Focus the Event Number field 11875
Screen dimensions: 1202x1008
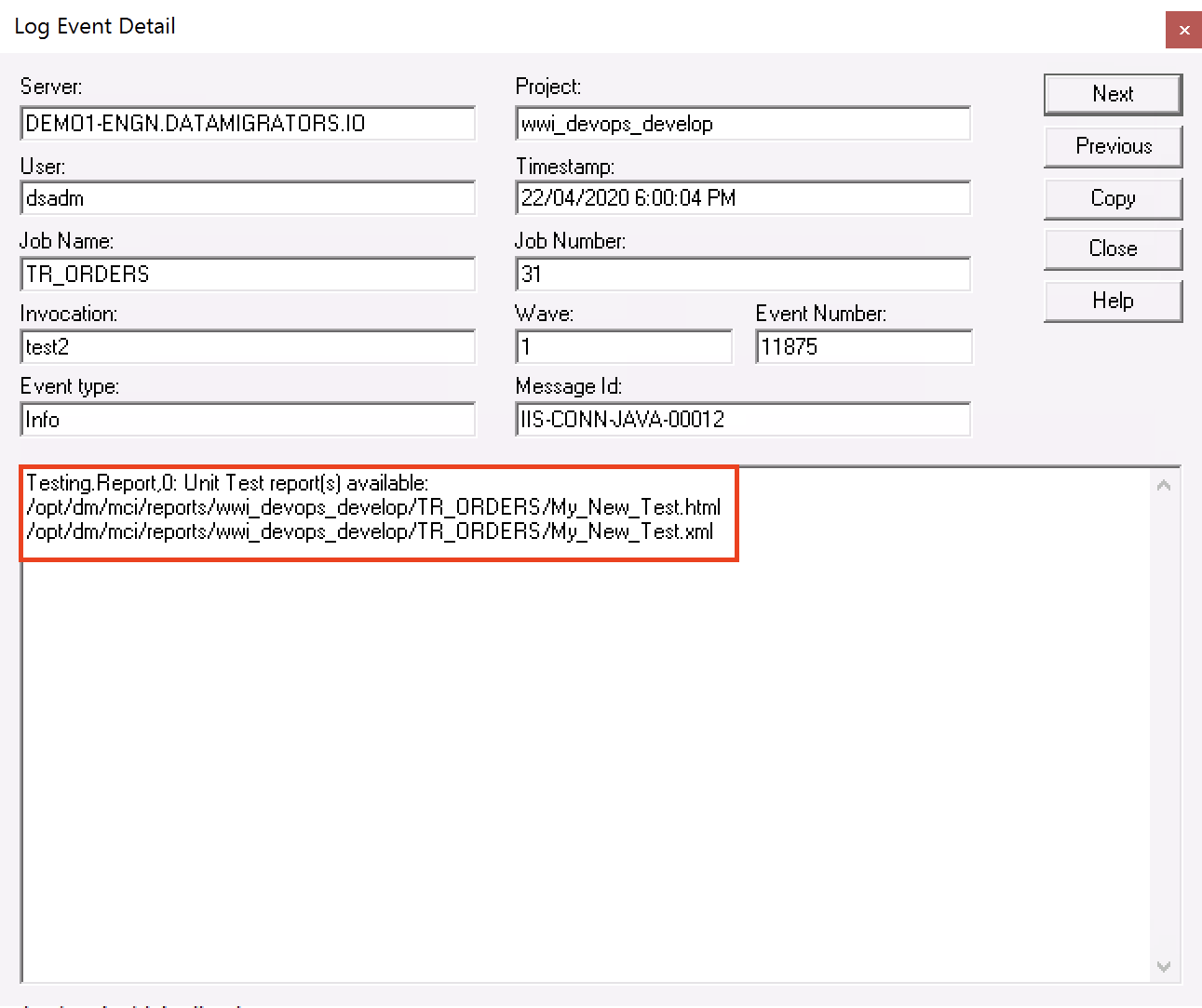pos(863,347)
